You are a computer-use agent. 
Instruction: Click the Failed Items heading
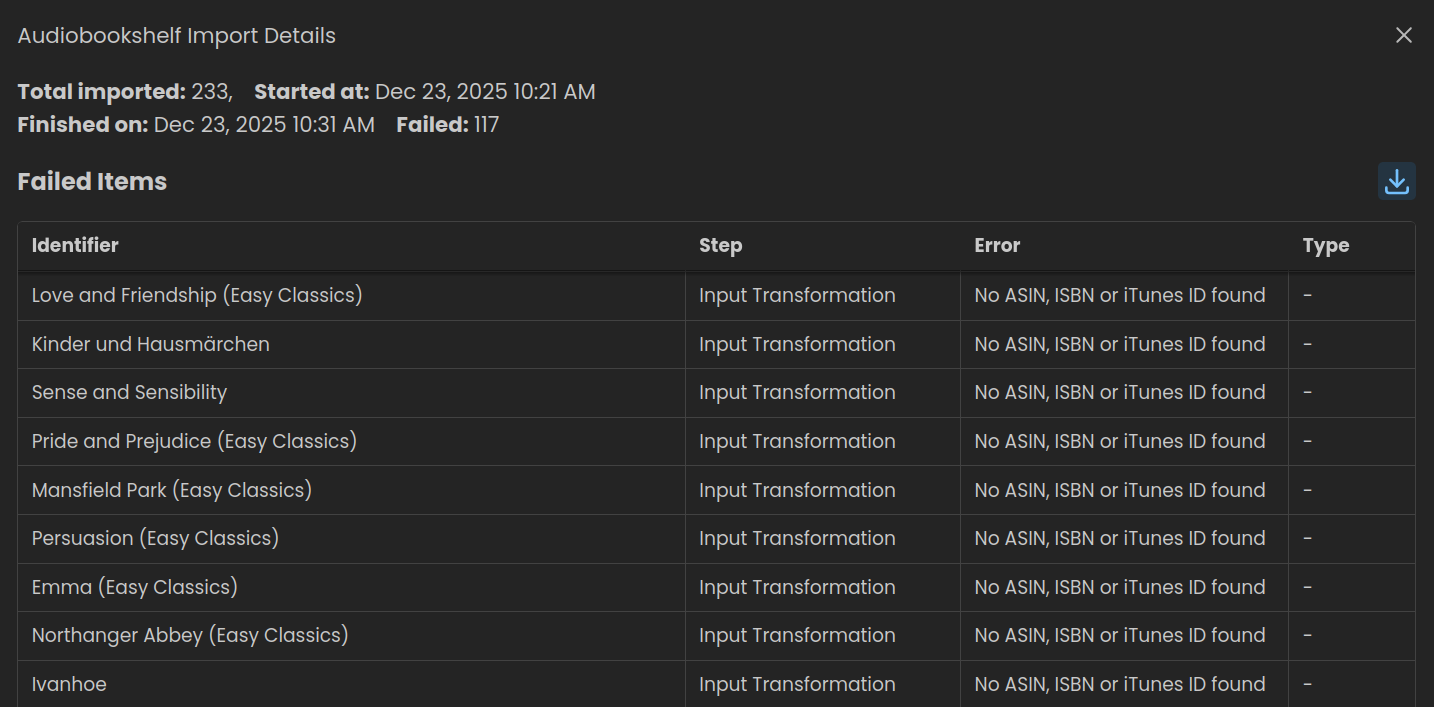[x=92, y=182]
